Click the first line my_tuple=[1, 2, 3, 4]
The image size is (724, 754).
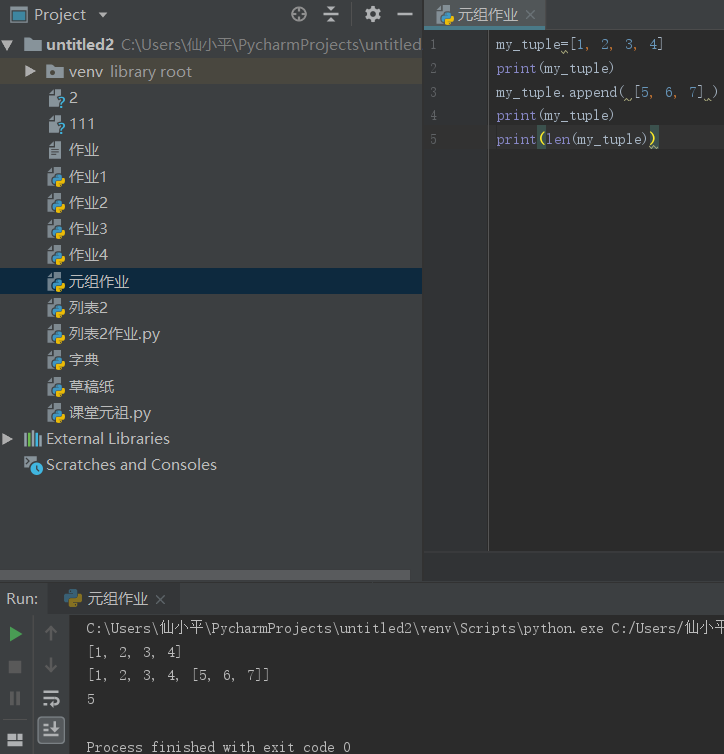[x=579, y=45]
